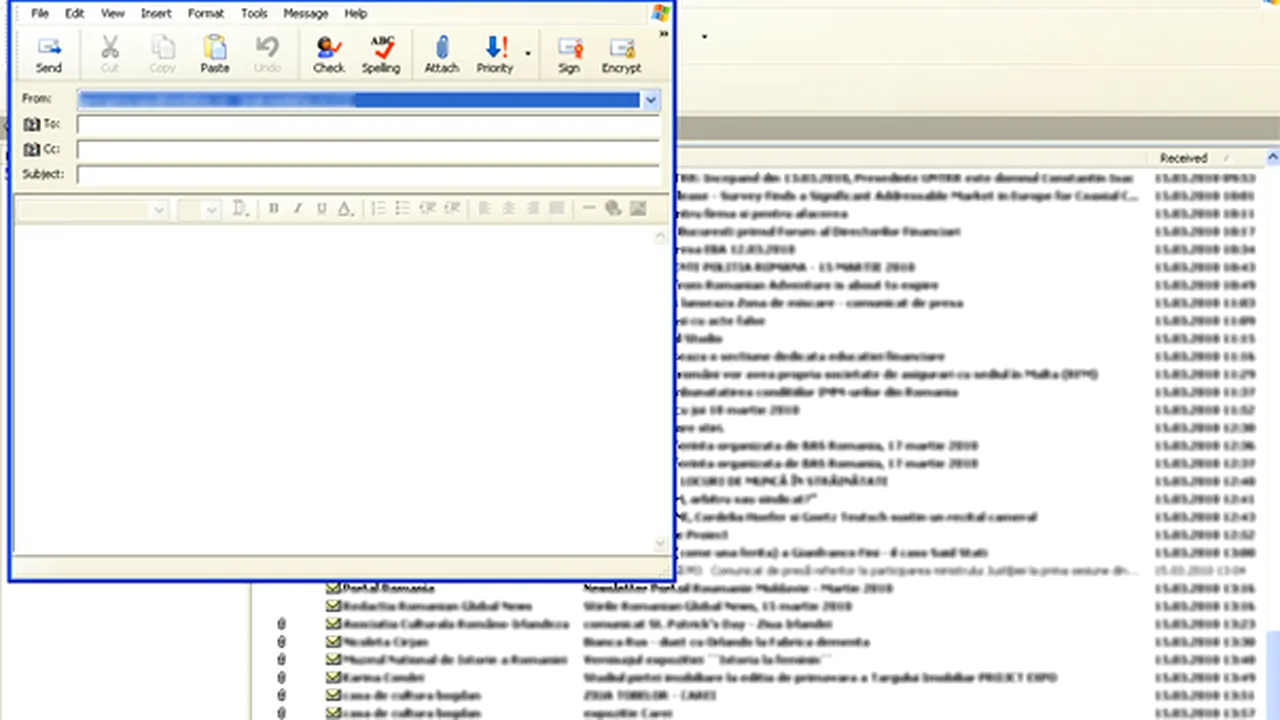Click the Send toolbar icon
This screenshot has width=1280, height=720.
pos(49,54)
